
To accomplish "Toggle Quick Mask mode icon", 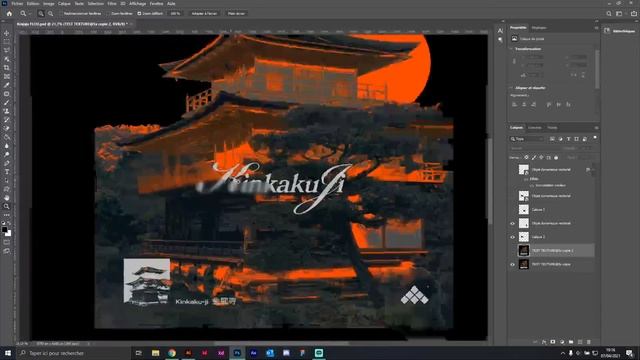I will point(7,242).
